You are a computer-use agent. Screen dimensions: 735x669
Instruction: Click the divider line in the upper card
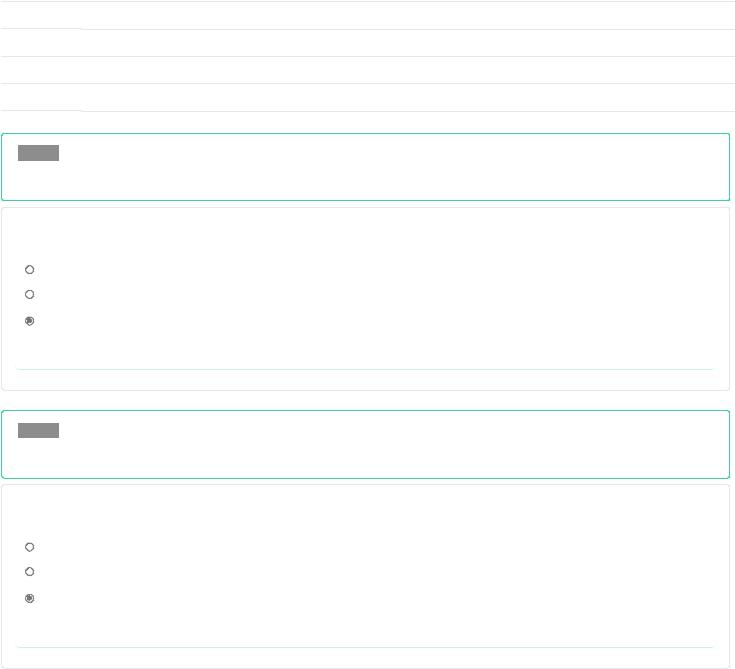[365, 369]
